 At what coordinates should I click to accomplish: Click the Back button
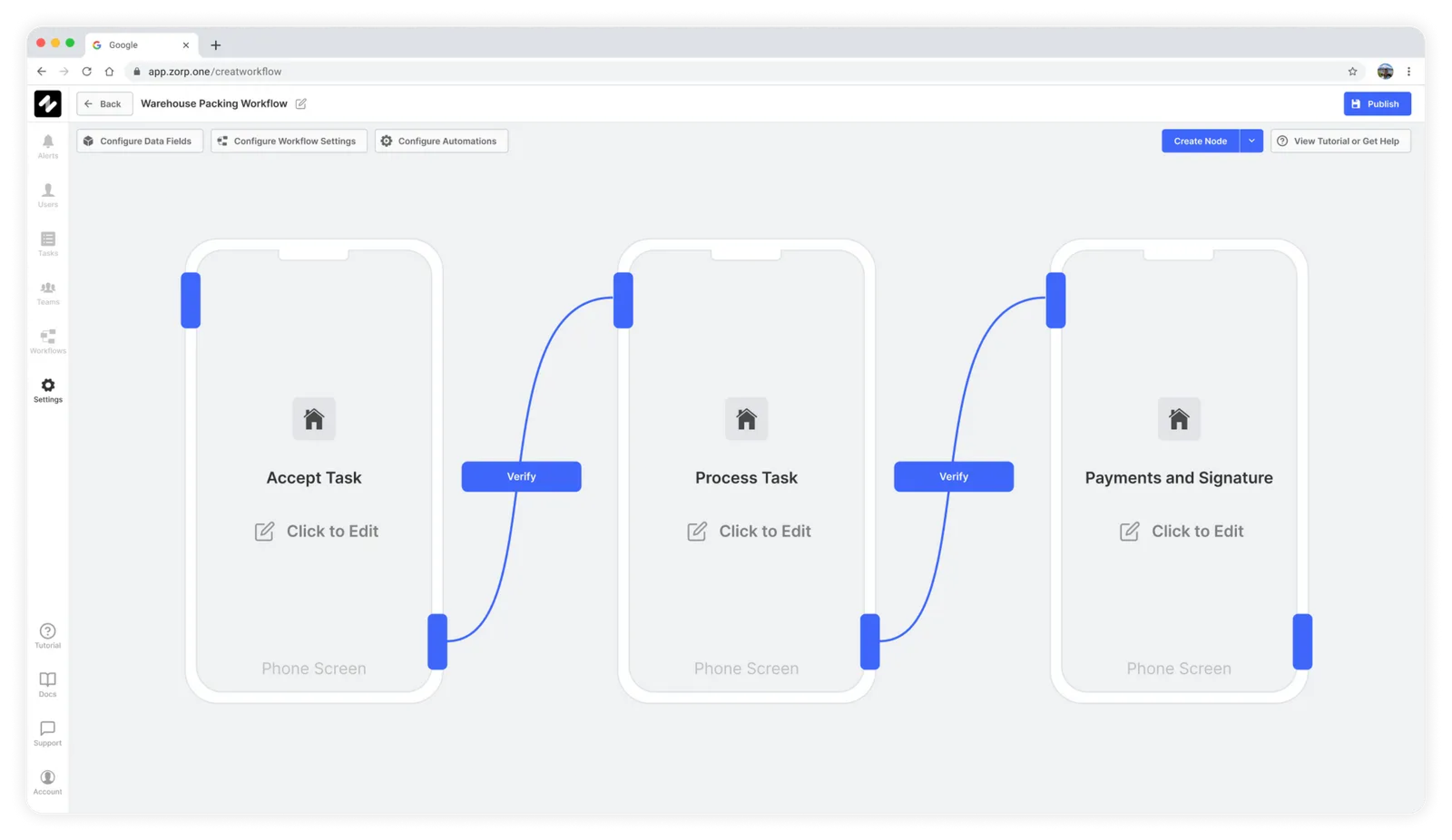point(104,104)
